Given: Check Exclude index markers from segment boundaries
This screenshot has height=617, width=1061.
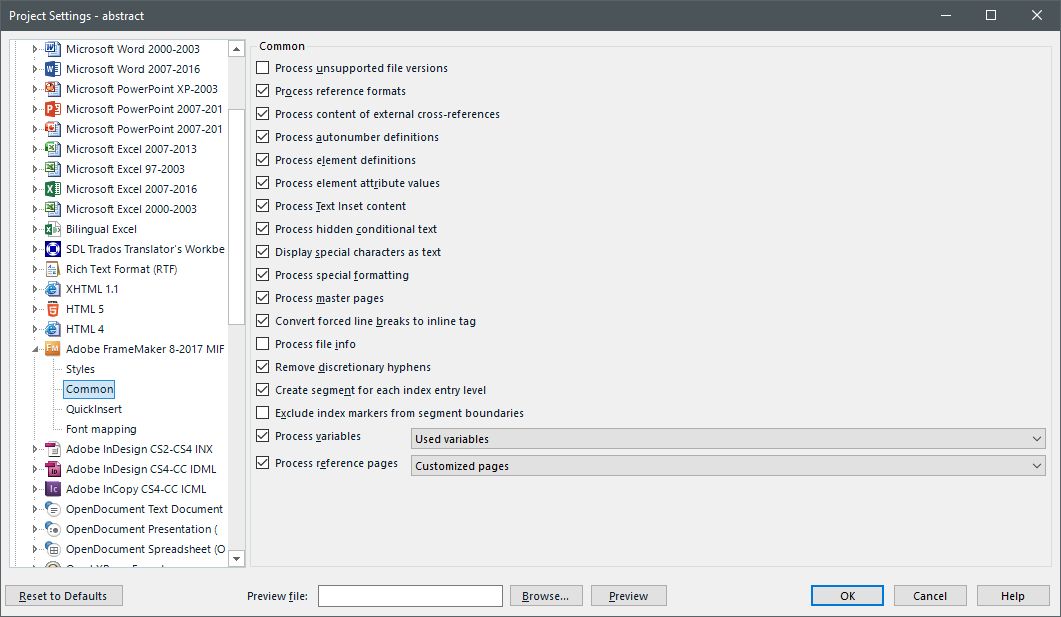Looking at the screenshot, I should (x=263, y=413).
